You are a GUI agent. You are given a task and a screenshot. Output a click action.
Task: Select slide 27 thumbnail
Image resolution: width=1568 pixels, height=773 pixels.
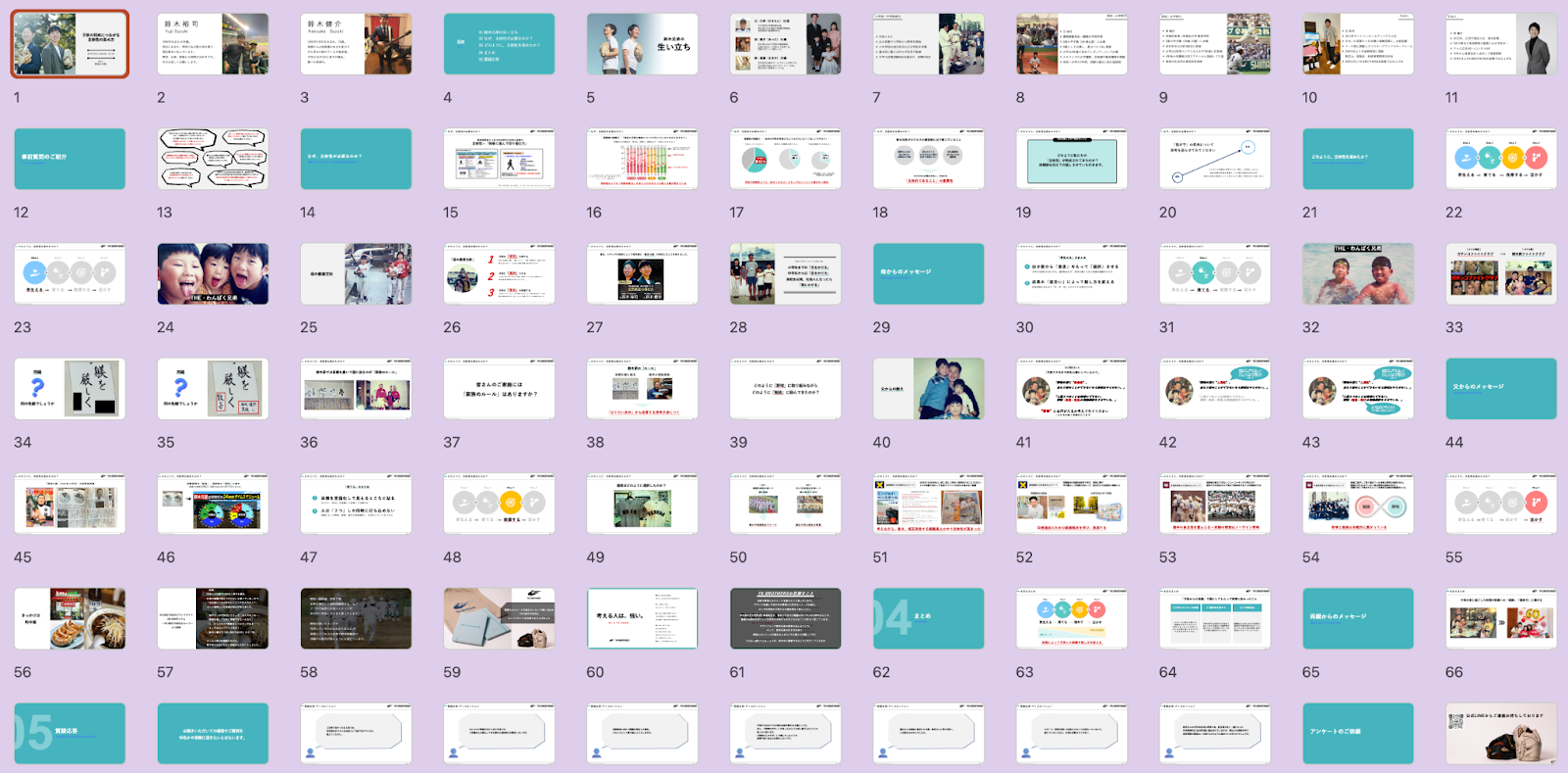pos(642,273)
